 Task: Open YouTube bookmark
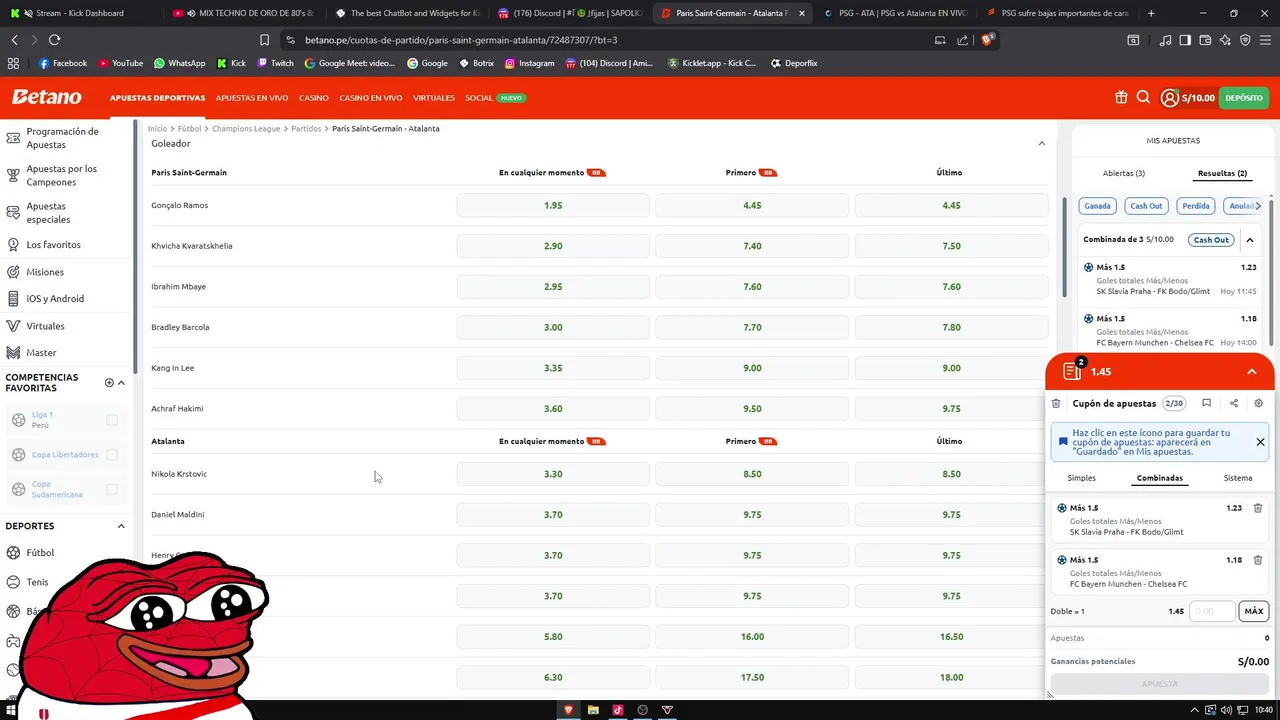pos(120,63)
